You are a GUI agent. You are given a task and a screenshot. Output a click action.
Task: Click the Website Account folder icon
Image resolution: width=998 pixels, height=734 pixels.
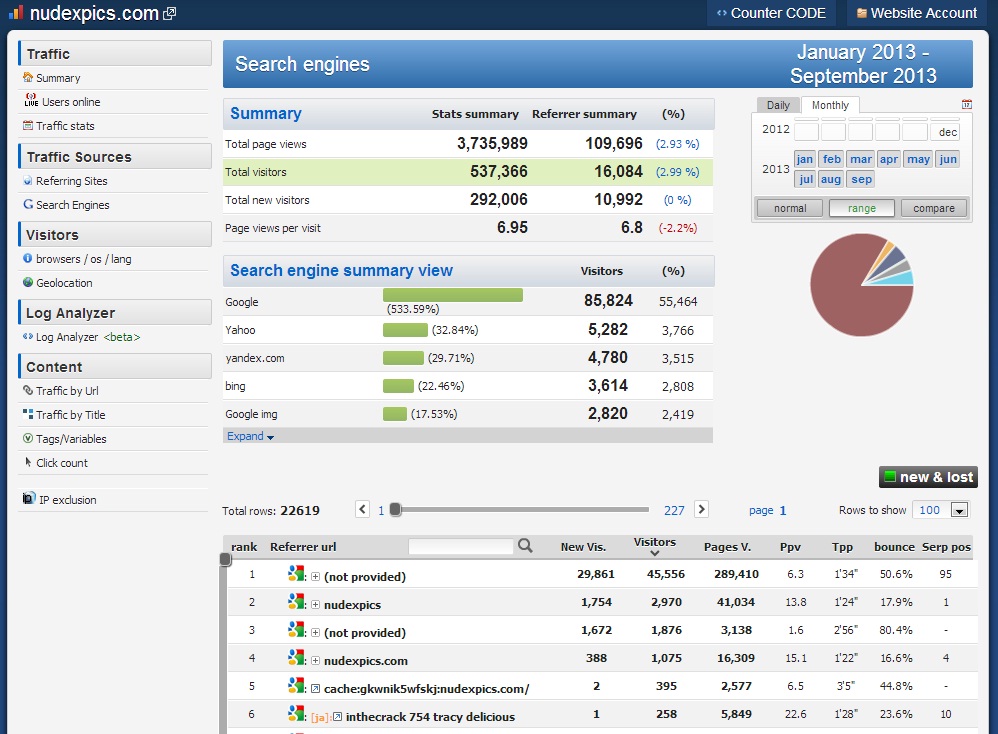point(862,13)
